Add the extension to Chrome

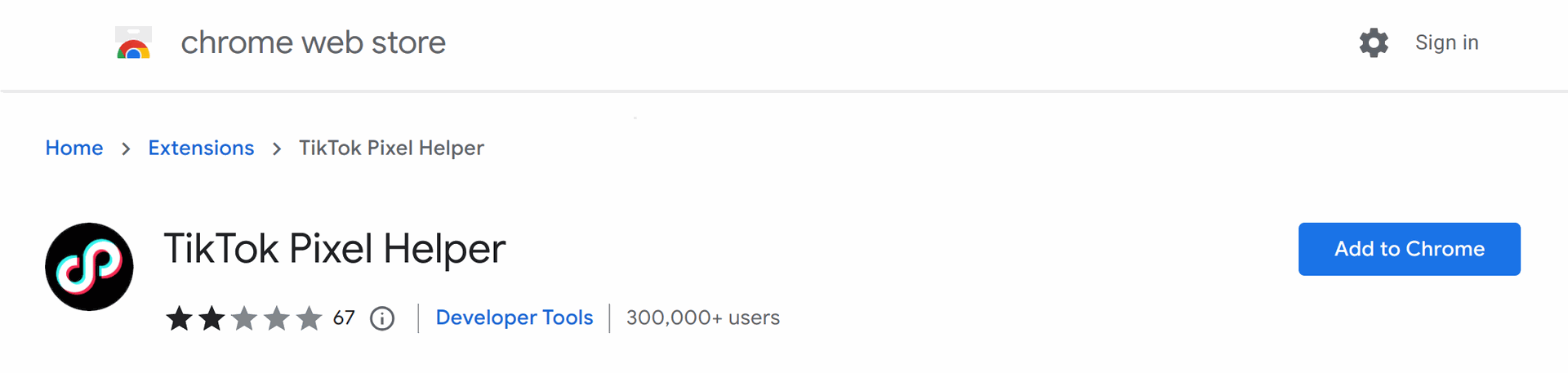[1410, 249]
